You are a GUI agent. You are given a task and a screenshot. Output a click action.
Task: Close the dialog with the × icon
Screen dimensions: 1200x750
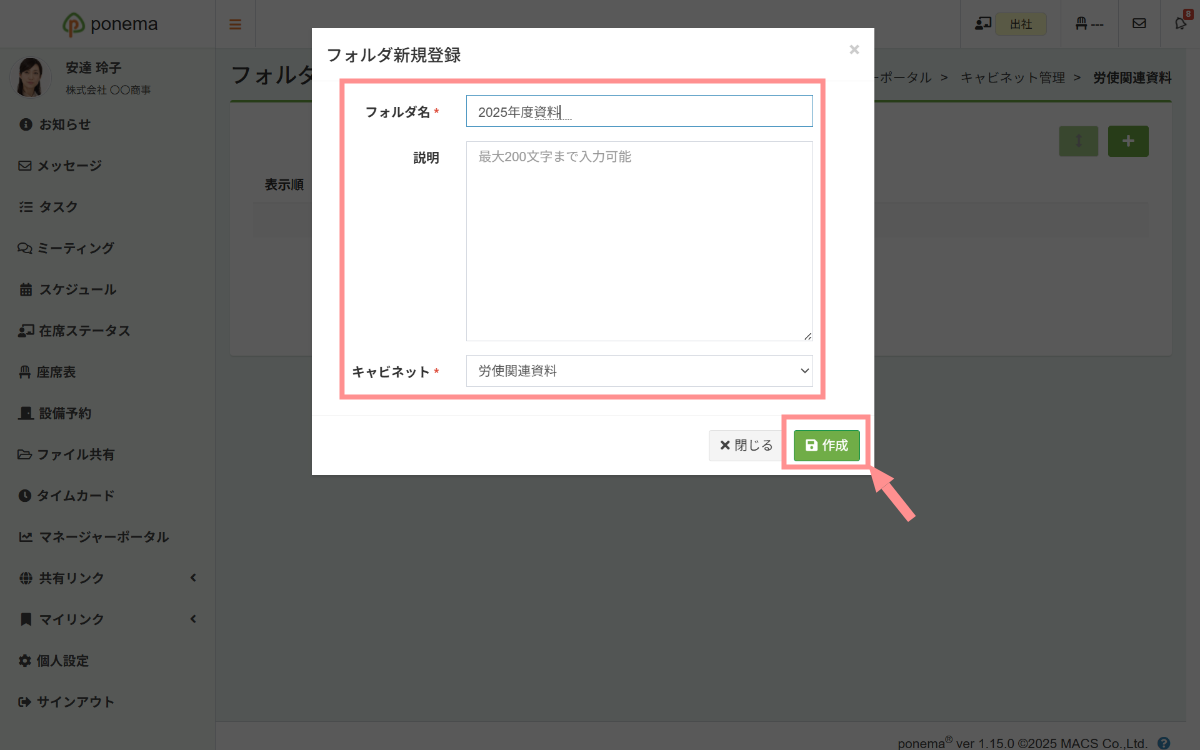tap(854, 49)
